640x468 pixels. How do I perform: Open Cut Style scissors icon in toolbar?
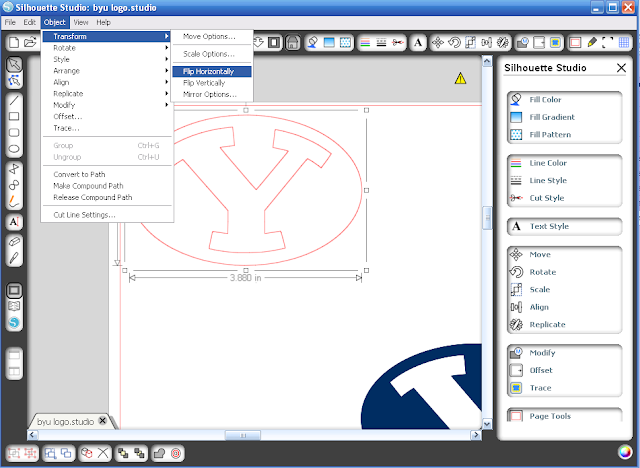point(398,42)
